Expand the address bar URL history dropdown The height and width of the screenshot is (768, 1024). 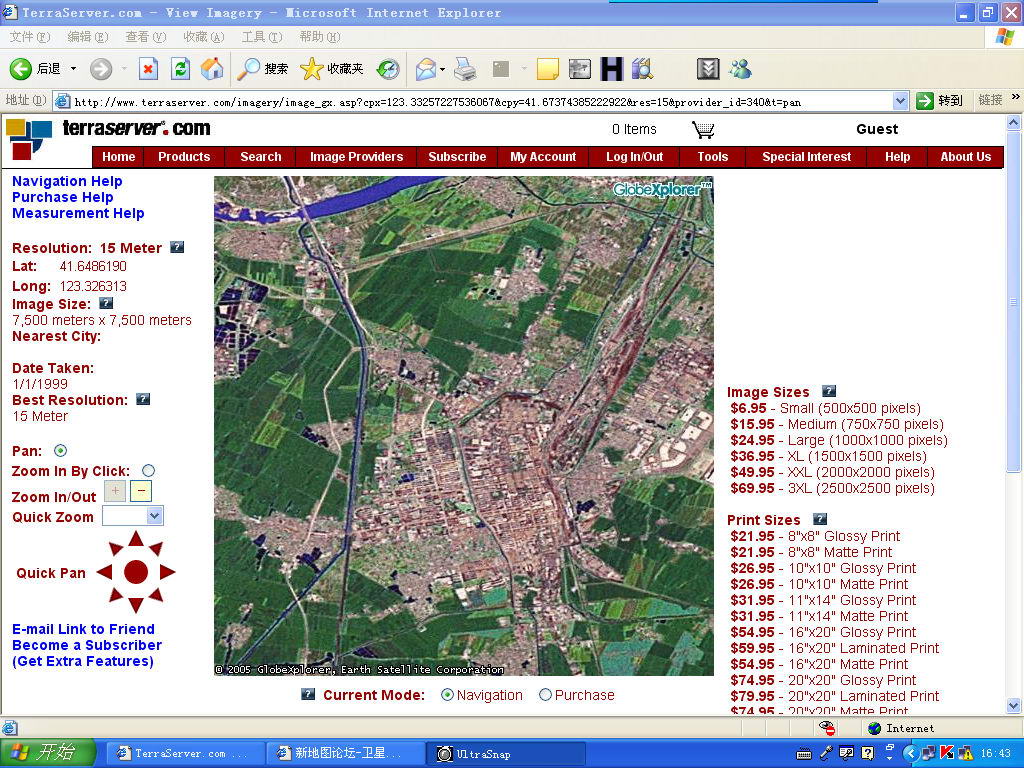(x=900, y=101)
